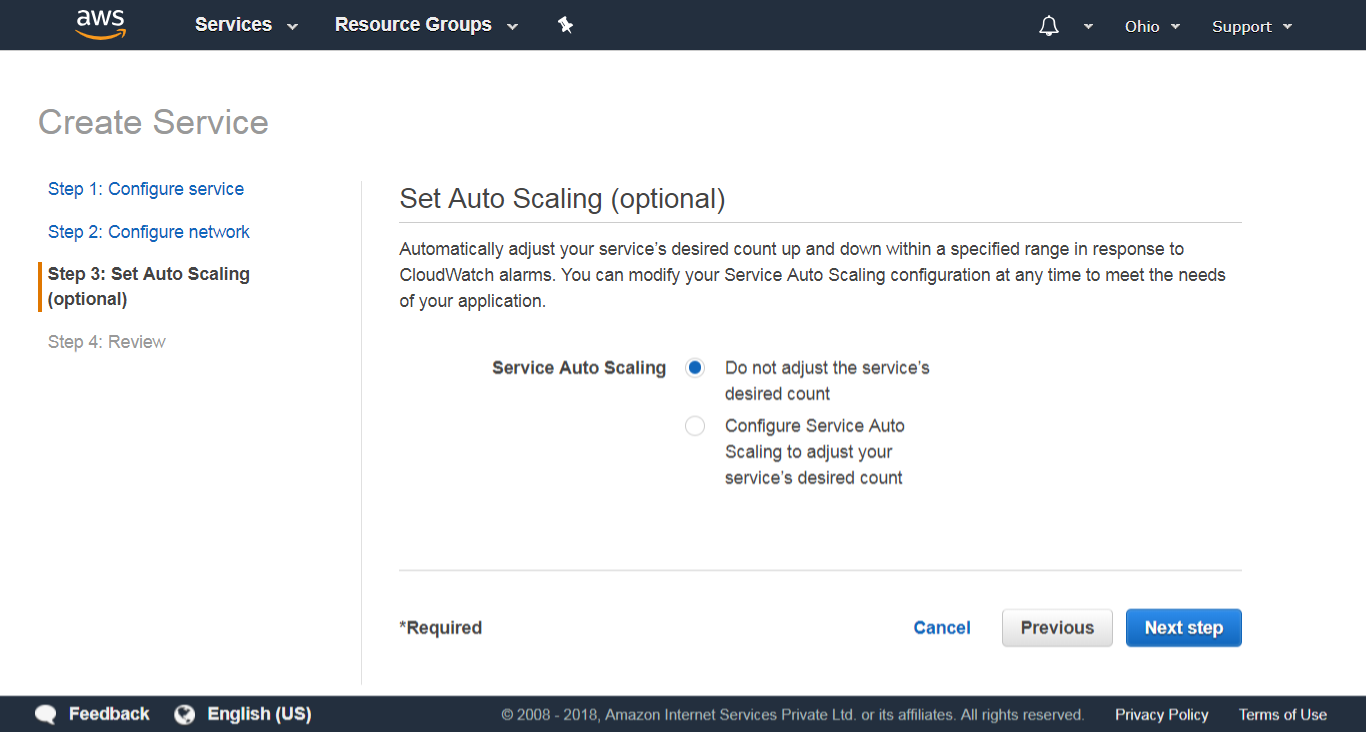Click the Next step button
1366x732 pixels.
click(1184, 628)
